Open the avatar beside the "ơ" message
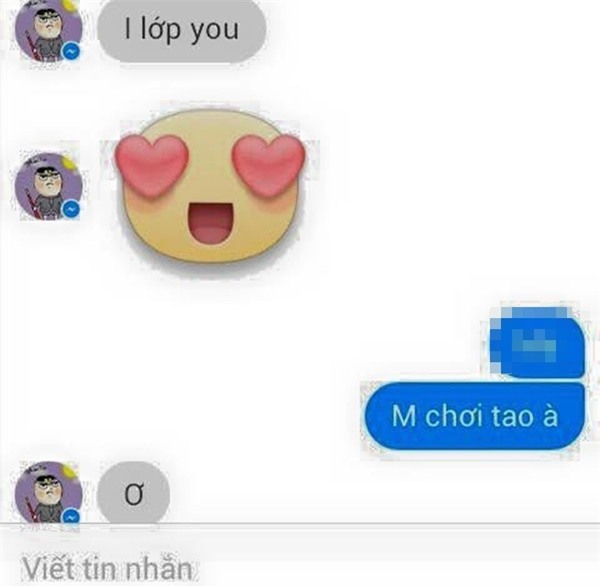Viewport: 600px width, 586px height. click(49, 493)
